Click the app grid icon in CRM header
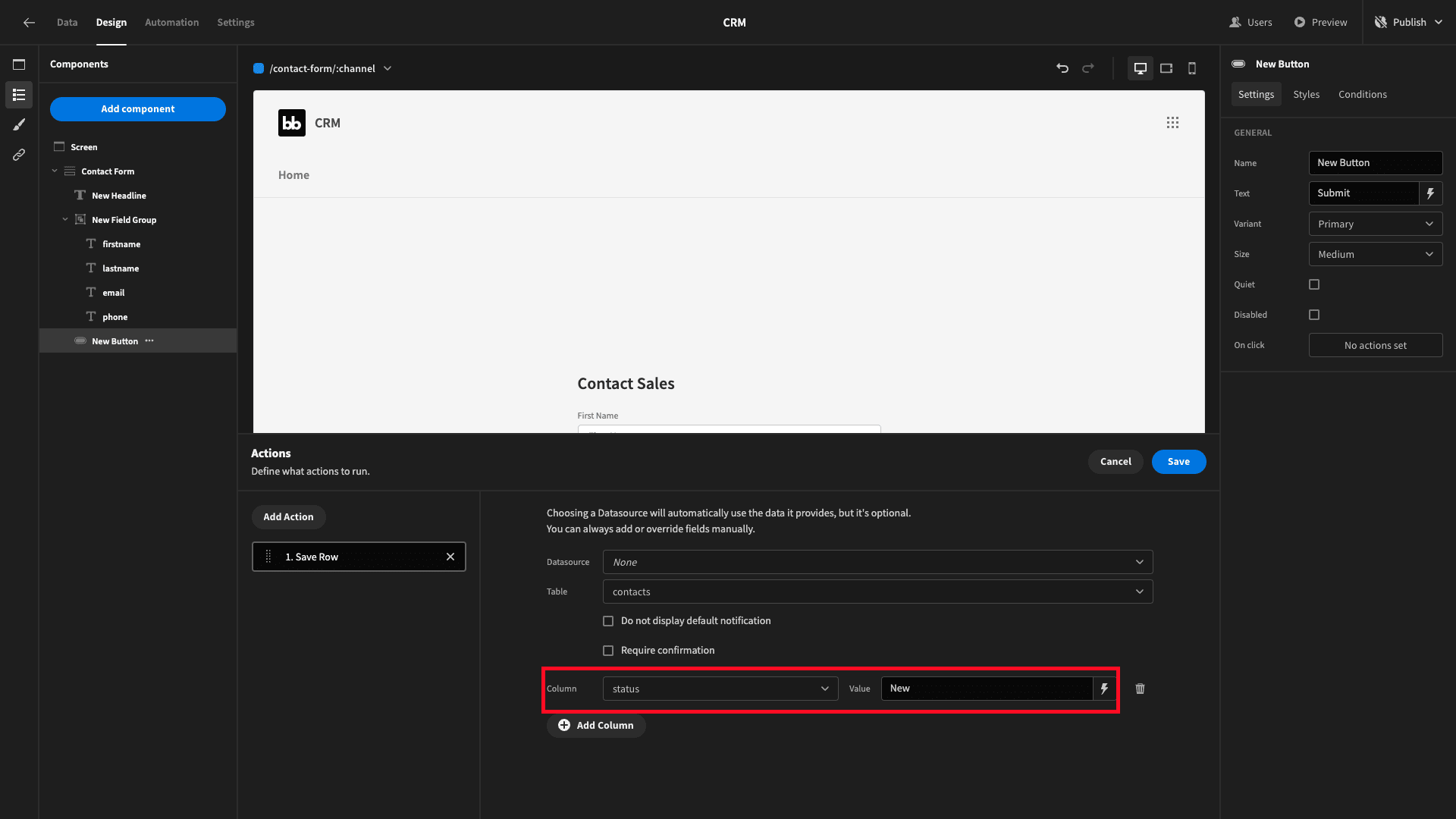1456x819 pixels. point(1172,123)
